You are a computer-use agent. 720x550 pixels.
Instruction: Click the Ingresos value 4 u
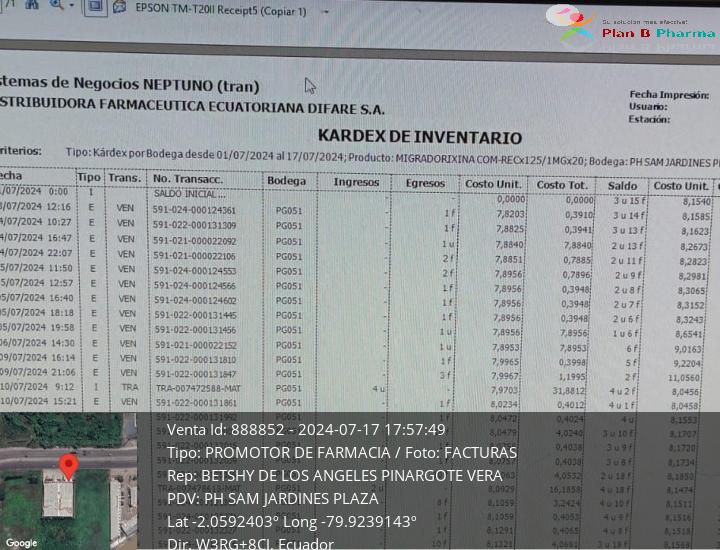(x=378, y=389)
